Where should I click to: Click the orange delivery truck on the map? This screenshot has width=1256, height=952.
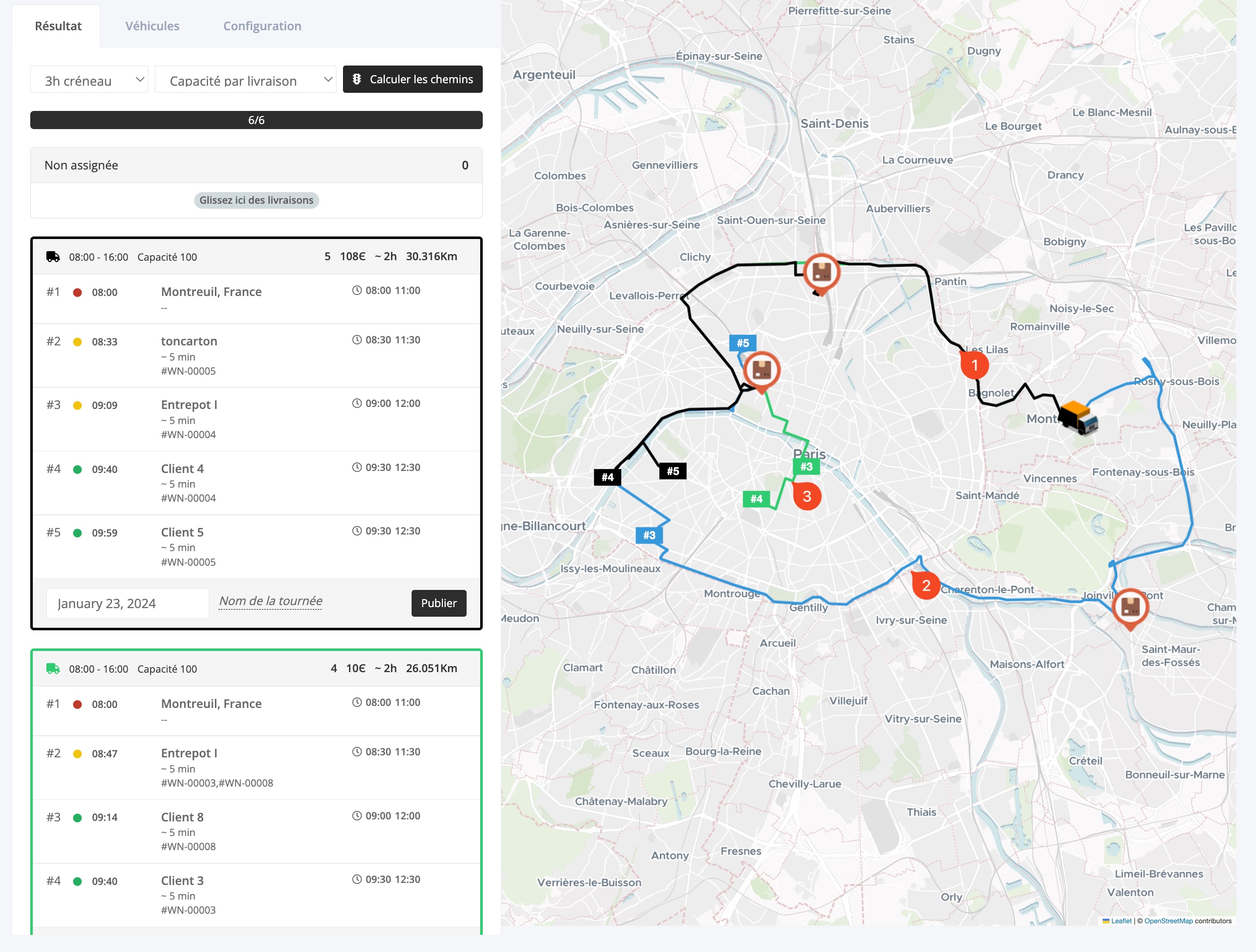pos(1078,418)
